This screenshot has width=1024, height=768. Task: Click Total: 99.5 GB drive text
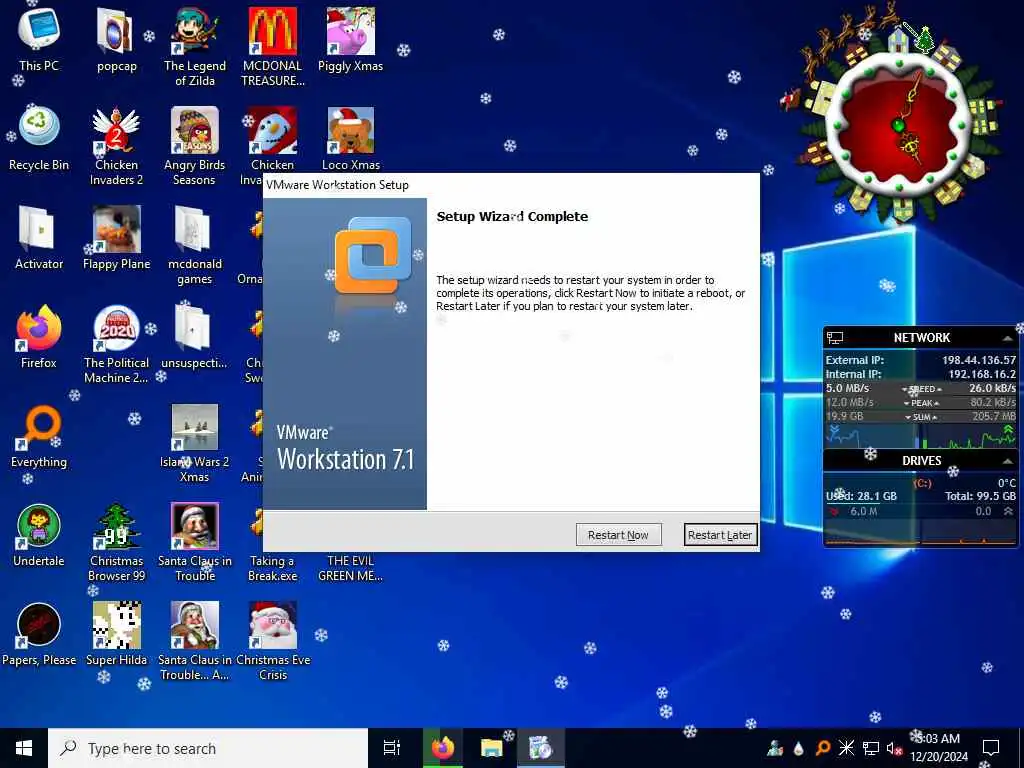980,496
